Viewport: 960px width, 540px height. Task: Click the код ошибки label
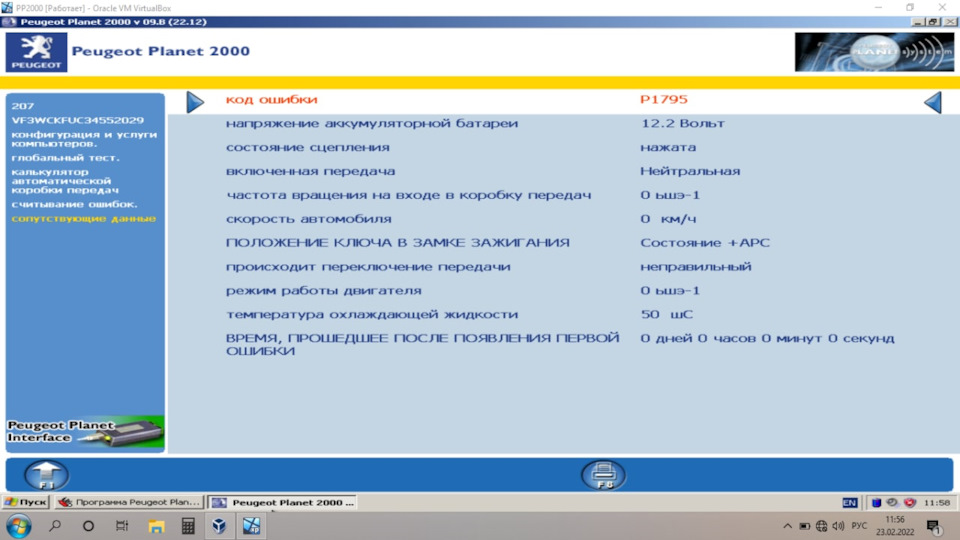tap(271, 99)
